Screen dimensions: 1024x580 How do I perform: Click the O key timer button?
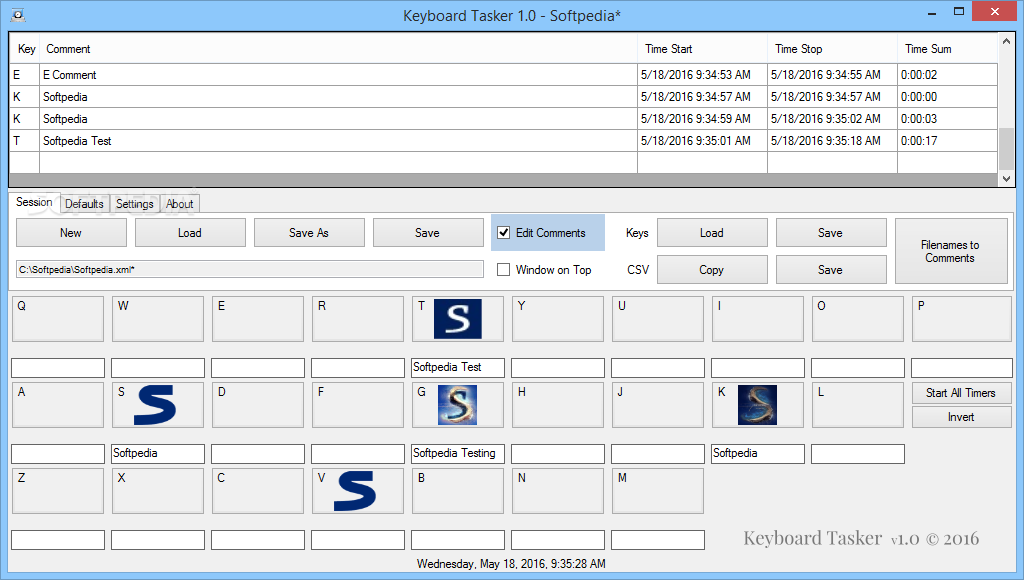[857, 319]
